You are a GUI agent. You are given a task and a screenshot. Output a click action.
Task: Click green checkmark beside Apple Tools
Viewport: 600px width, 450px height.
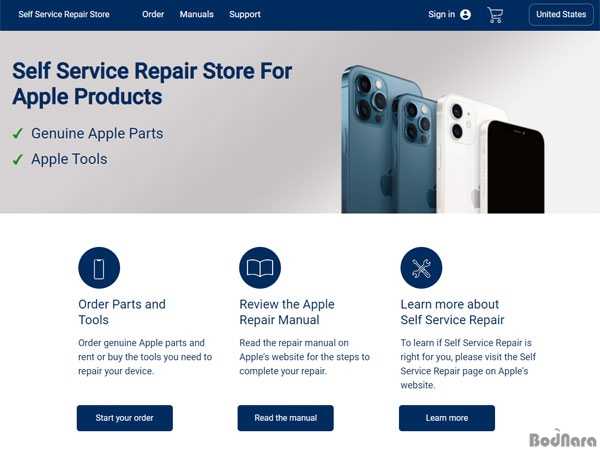[x=18, y=159]
